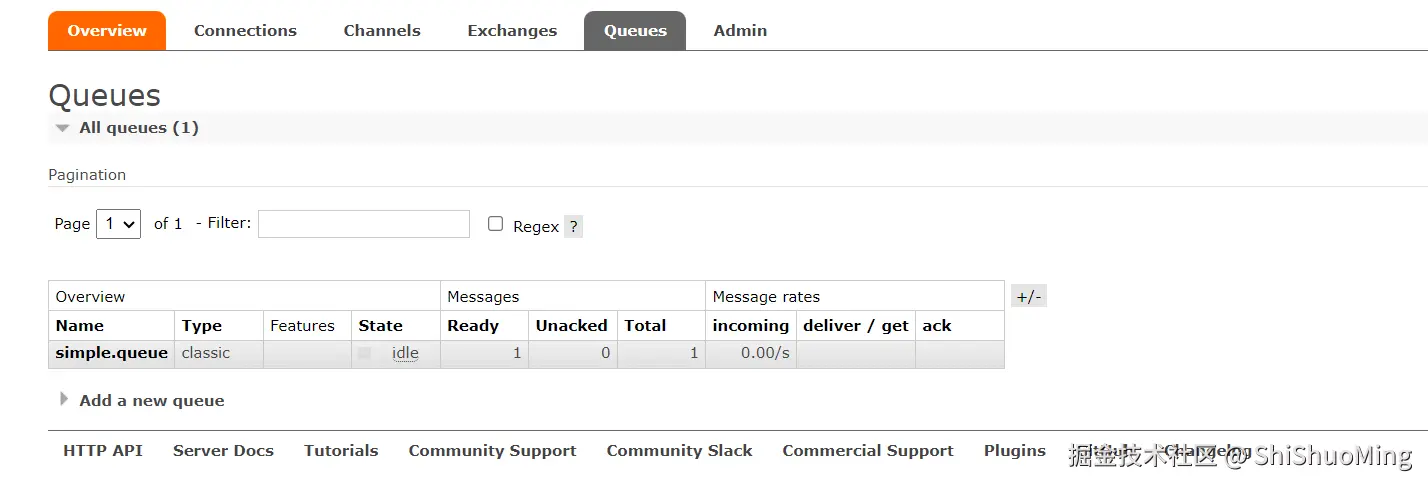Image resolution: width=1428 pixels, height=488 pixels.
Task: Open the Admin tab
Action: coord(740,30)
